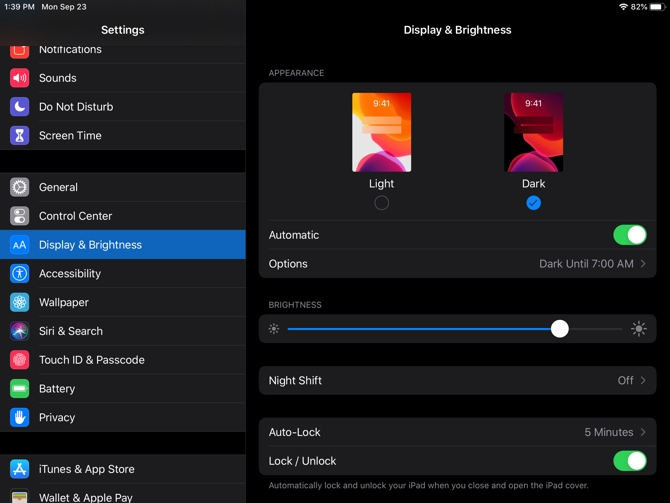This screenshot has width=670, height=503.
Task: Tap the Display & Brightness AA icon
Action: point(20,245)
